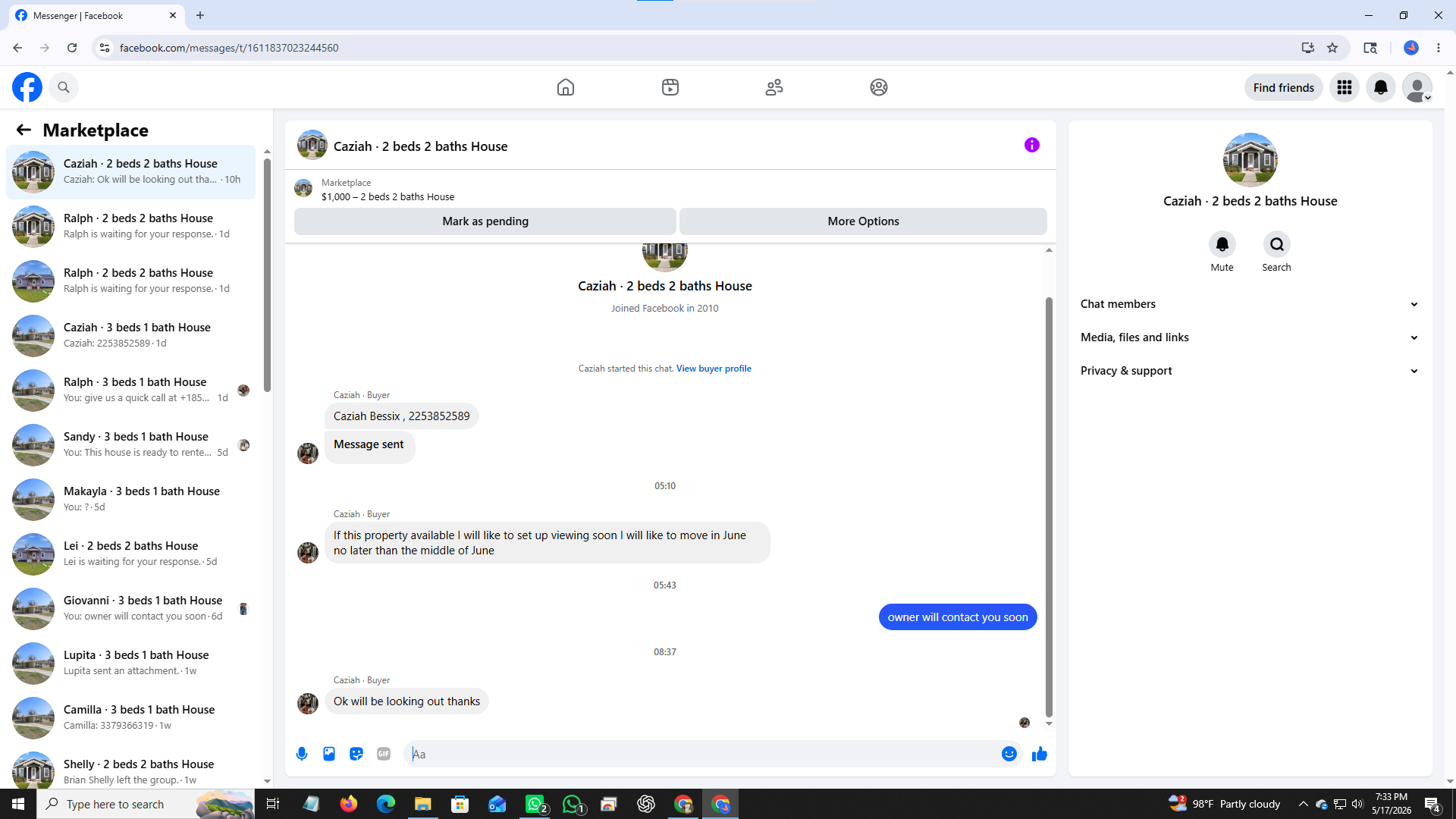Expand the Chat members section
Screen dimensions: 1456x819
[x=1250, y=304]
